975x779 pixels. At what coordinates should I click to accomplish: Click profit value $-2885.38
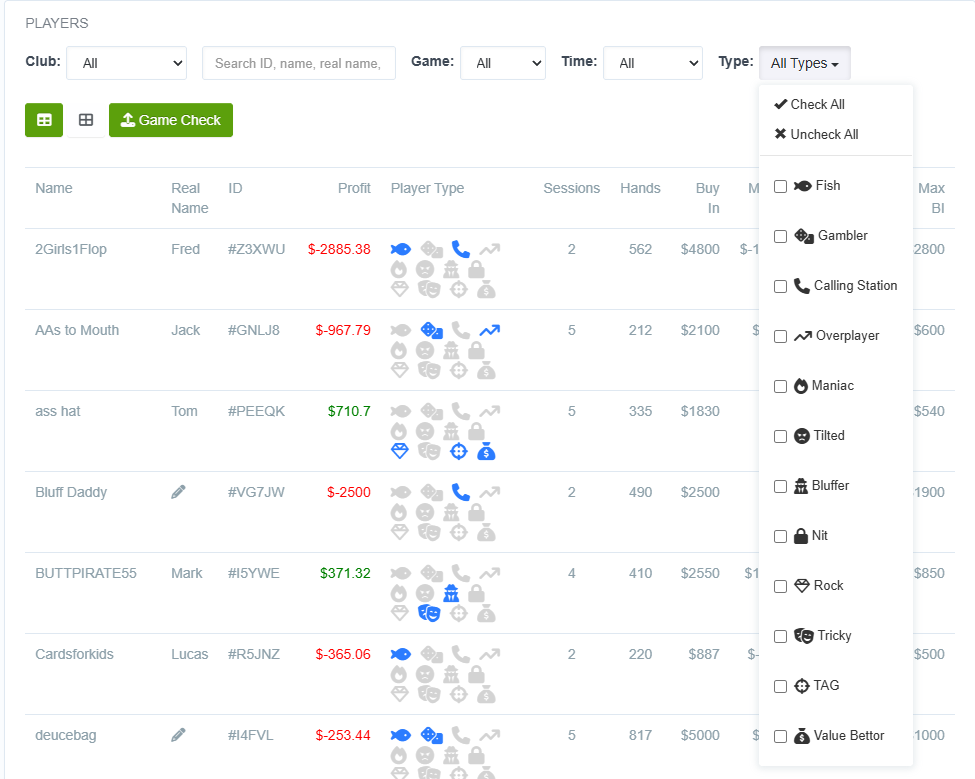[339, 249]
